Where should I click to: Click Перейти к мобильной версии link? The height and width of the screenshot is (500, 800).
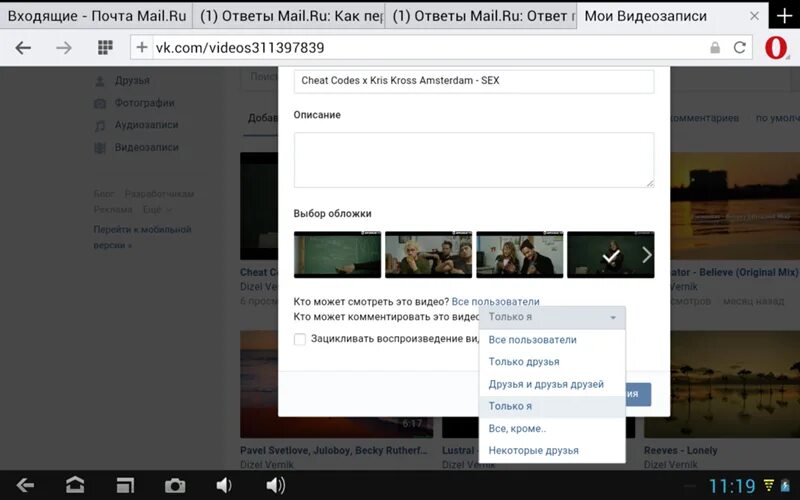142,237
